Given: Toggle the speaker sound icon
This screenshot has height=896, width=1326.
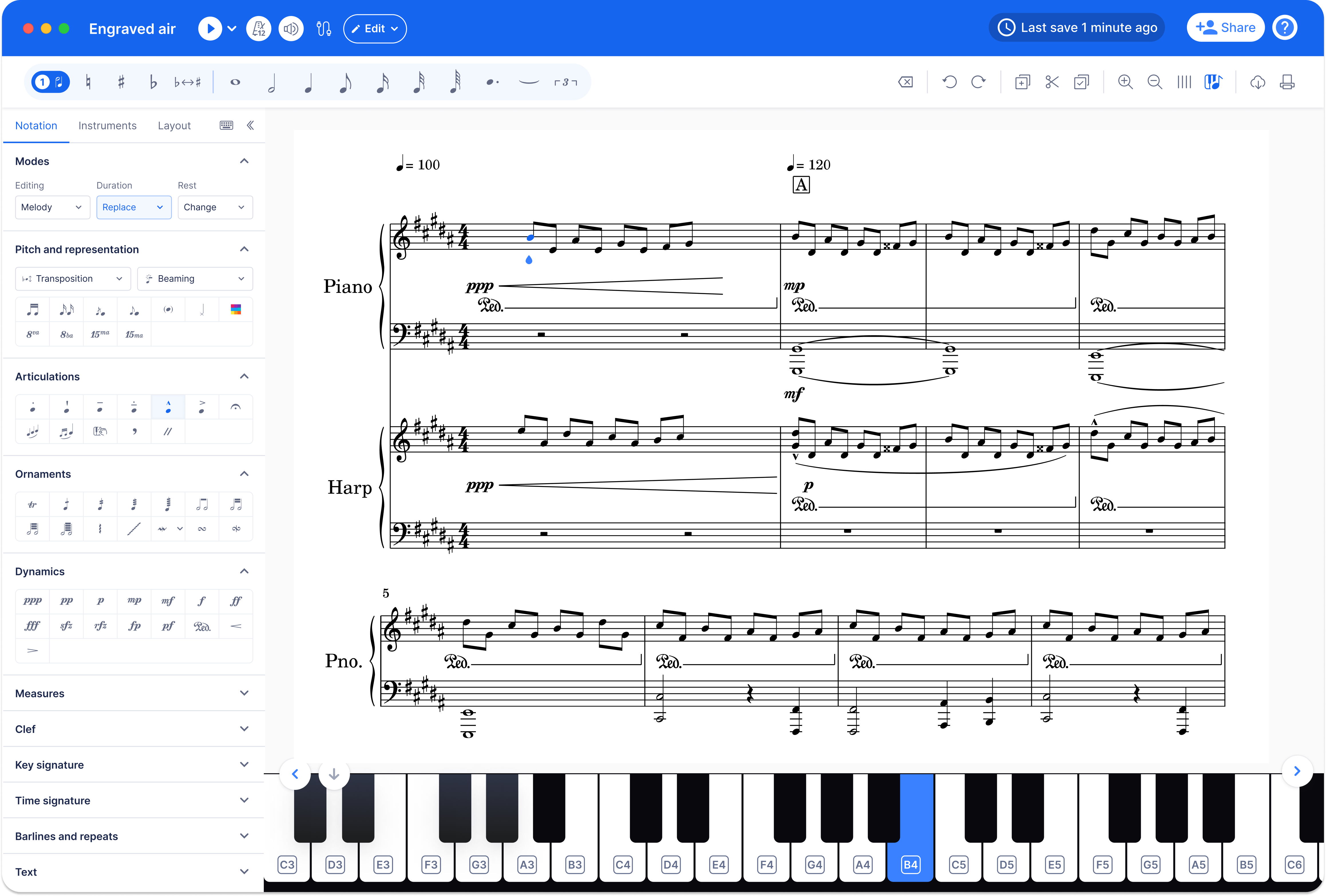Looking at the screenshot, I should click(x=291, y=29).
